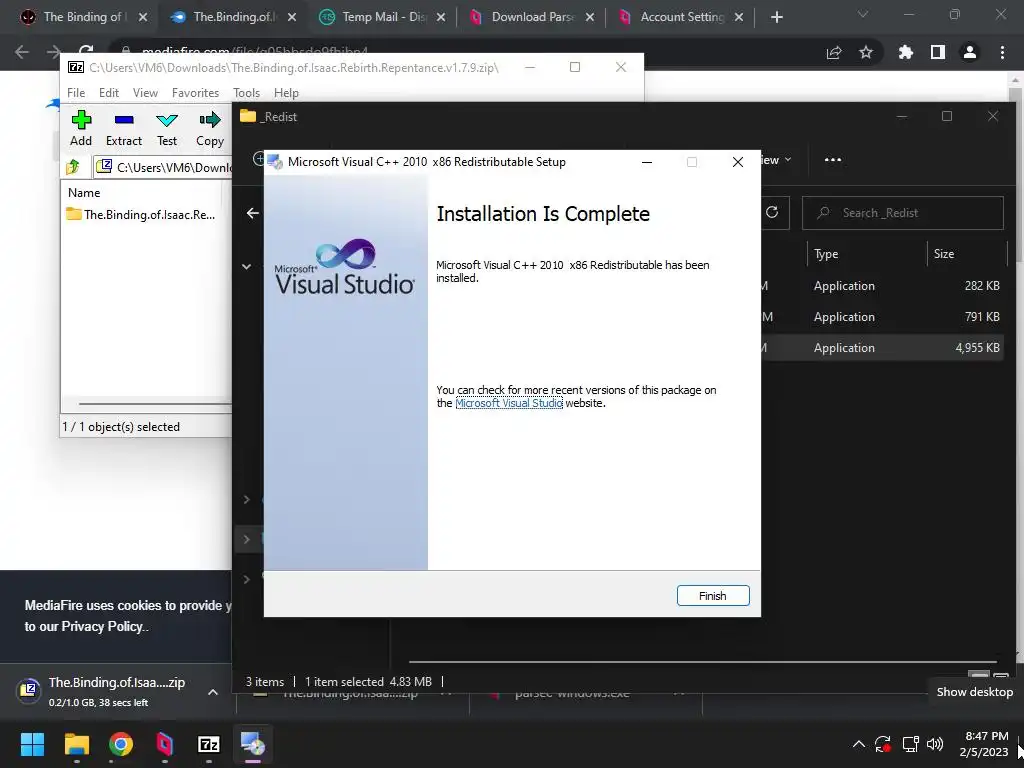Open the Edit menu in 7-Zip
This screenshot has width=1024, height=768.
[108, 93]
